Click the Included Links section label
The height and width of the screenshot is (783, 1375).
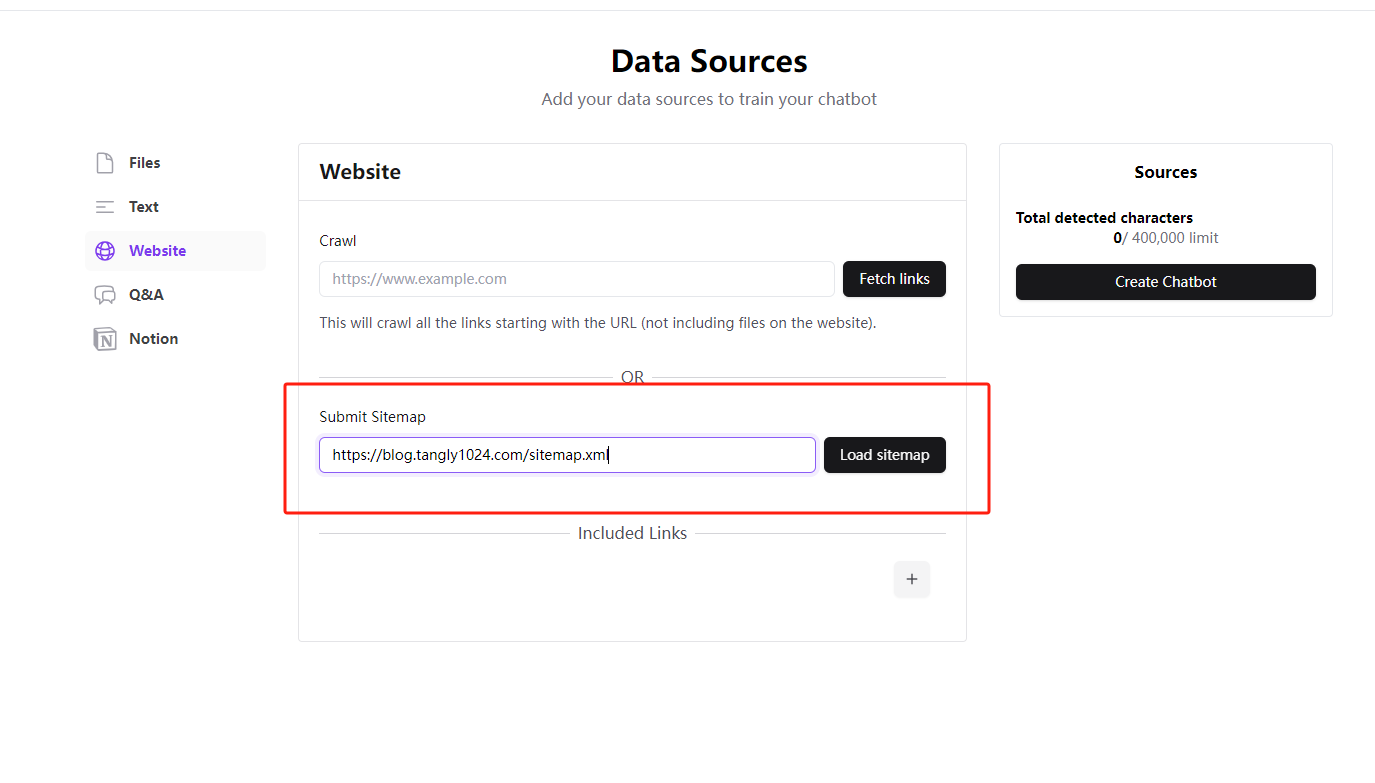coord(632,533)
